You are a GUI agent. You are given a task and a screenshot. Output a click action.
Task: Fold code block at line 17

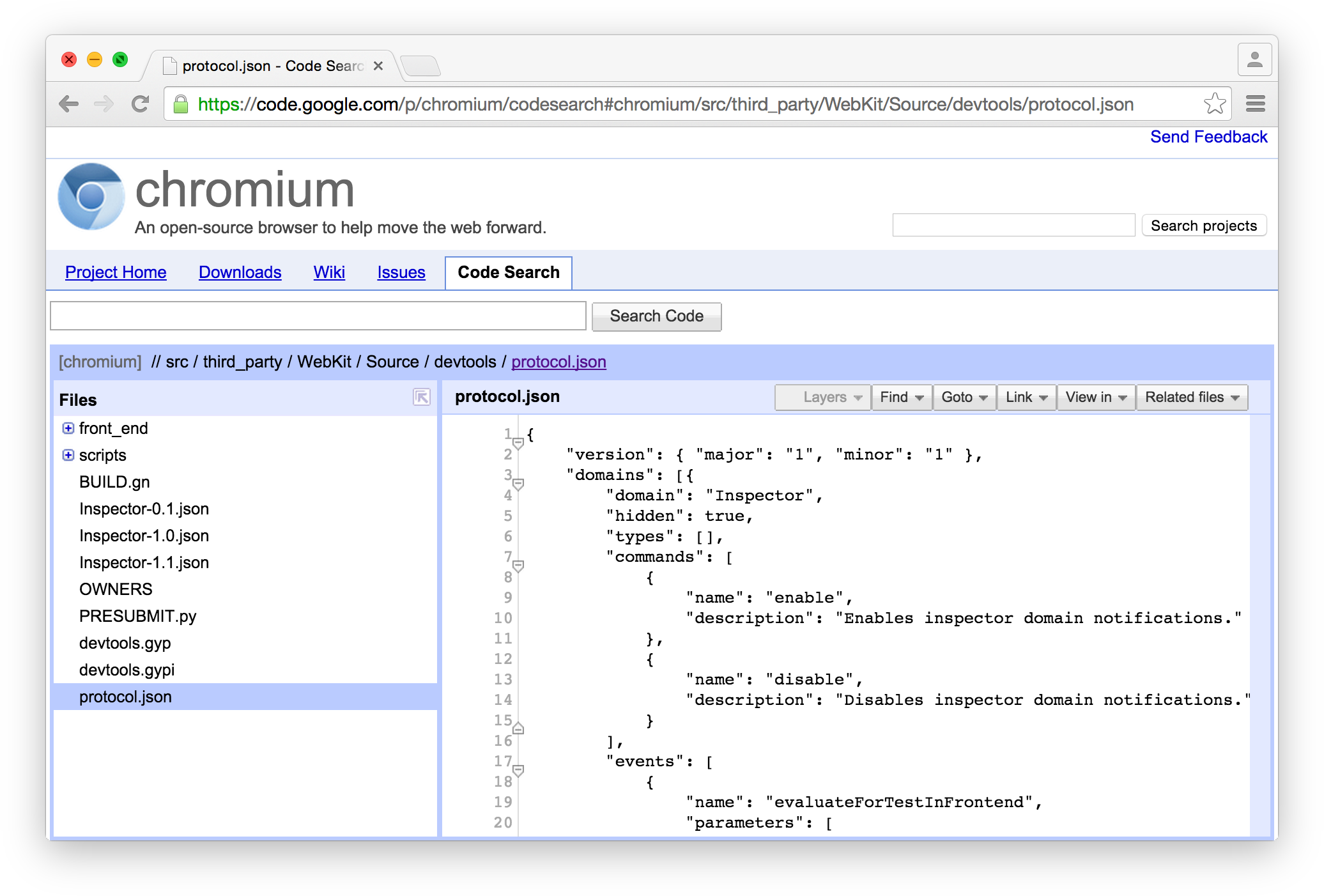pos(519,770)
